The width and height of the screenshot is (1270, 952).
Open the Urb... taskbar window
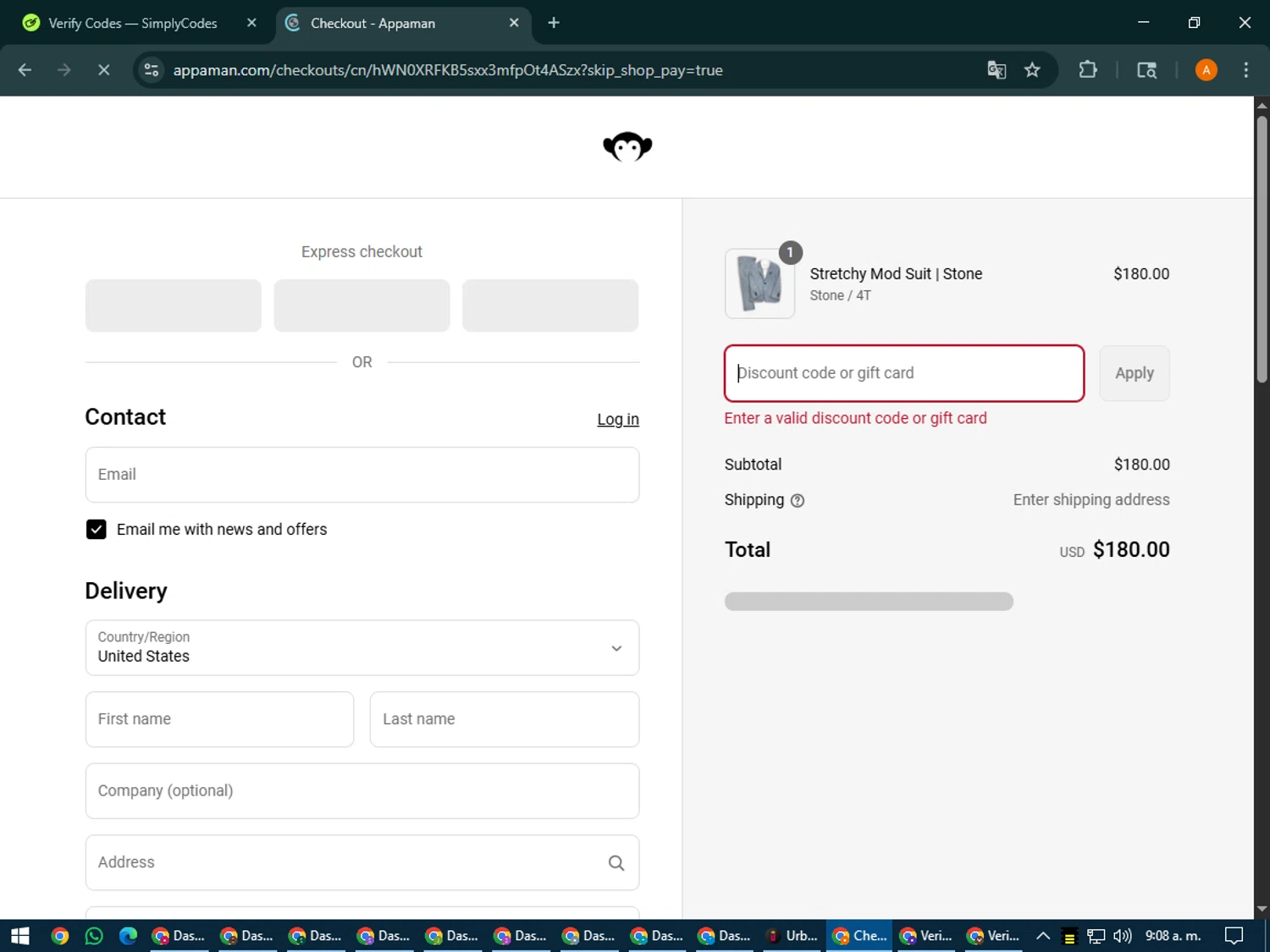tap(792, 935)
